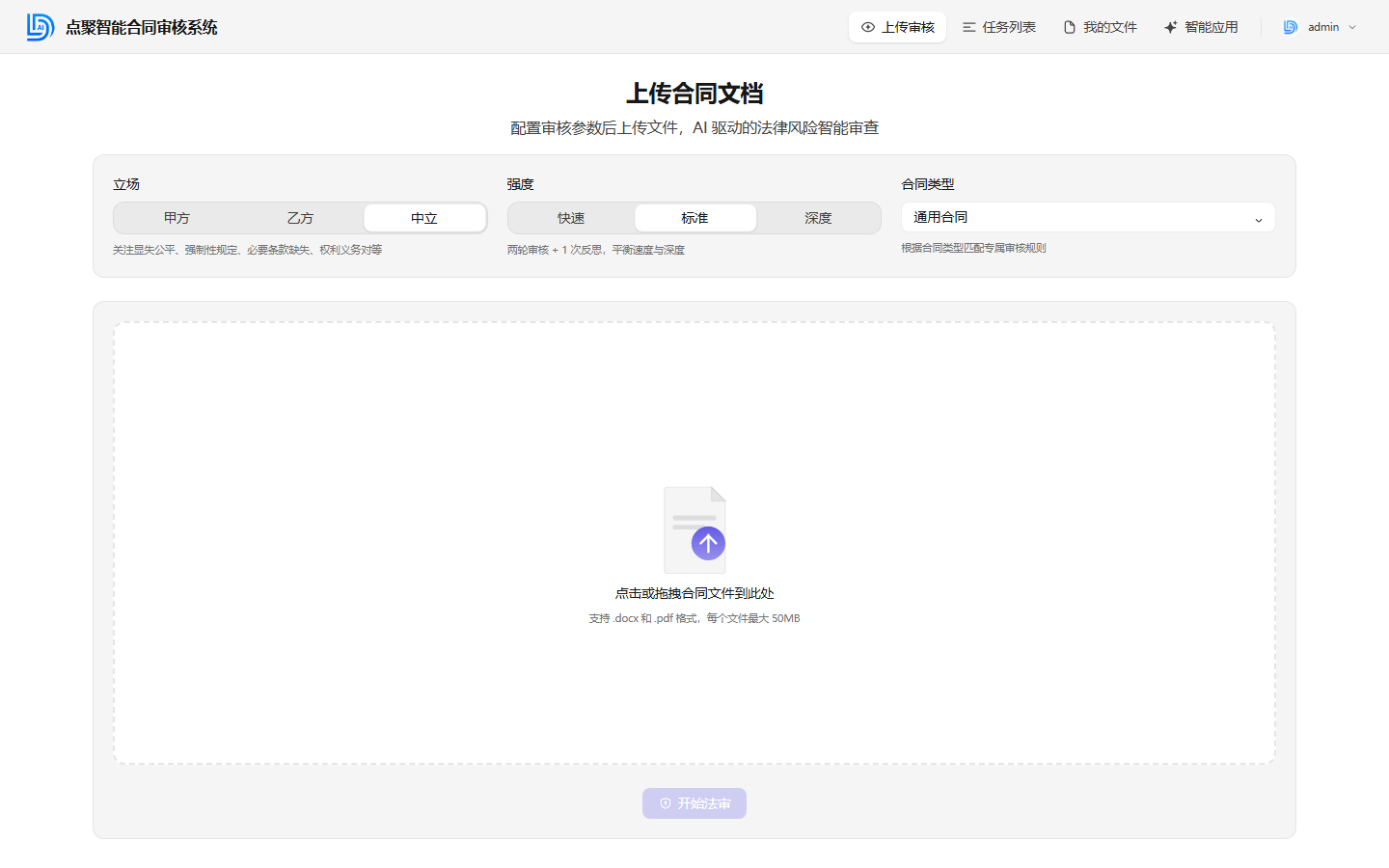
Task: Choose 深度 review intensity
Action: pos(818,218)
